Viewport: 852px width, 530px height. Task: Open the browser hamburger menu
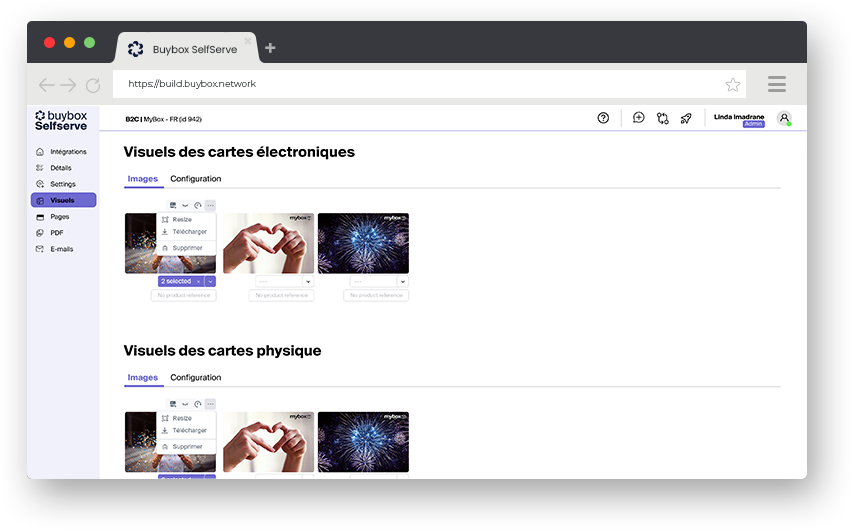pyautogui.click(x=777, y=84)
